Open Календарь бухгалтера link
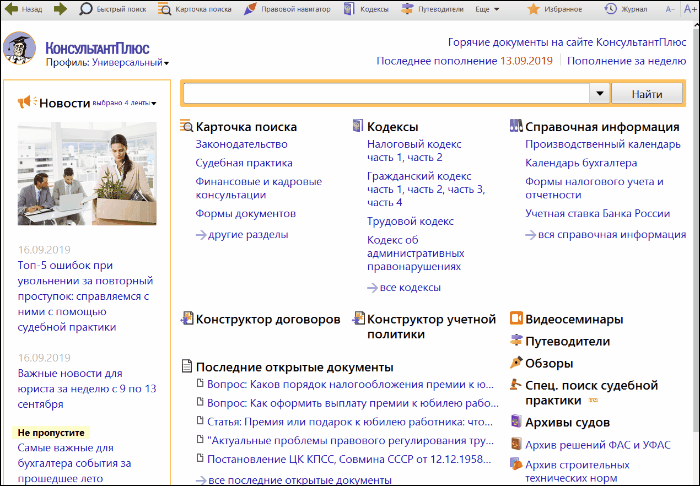The image size is (700, 486). 581,163
